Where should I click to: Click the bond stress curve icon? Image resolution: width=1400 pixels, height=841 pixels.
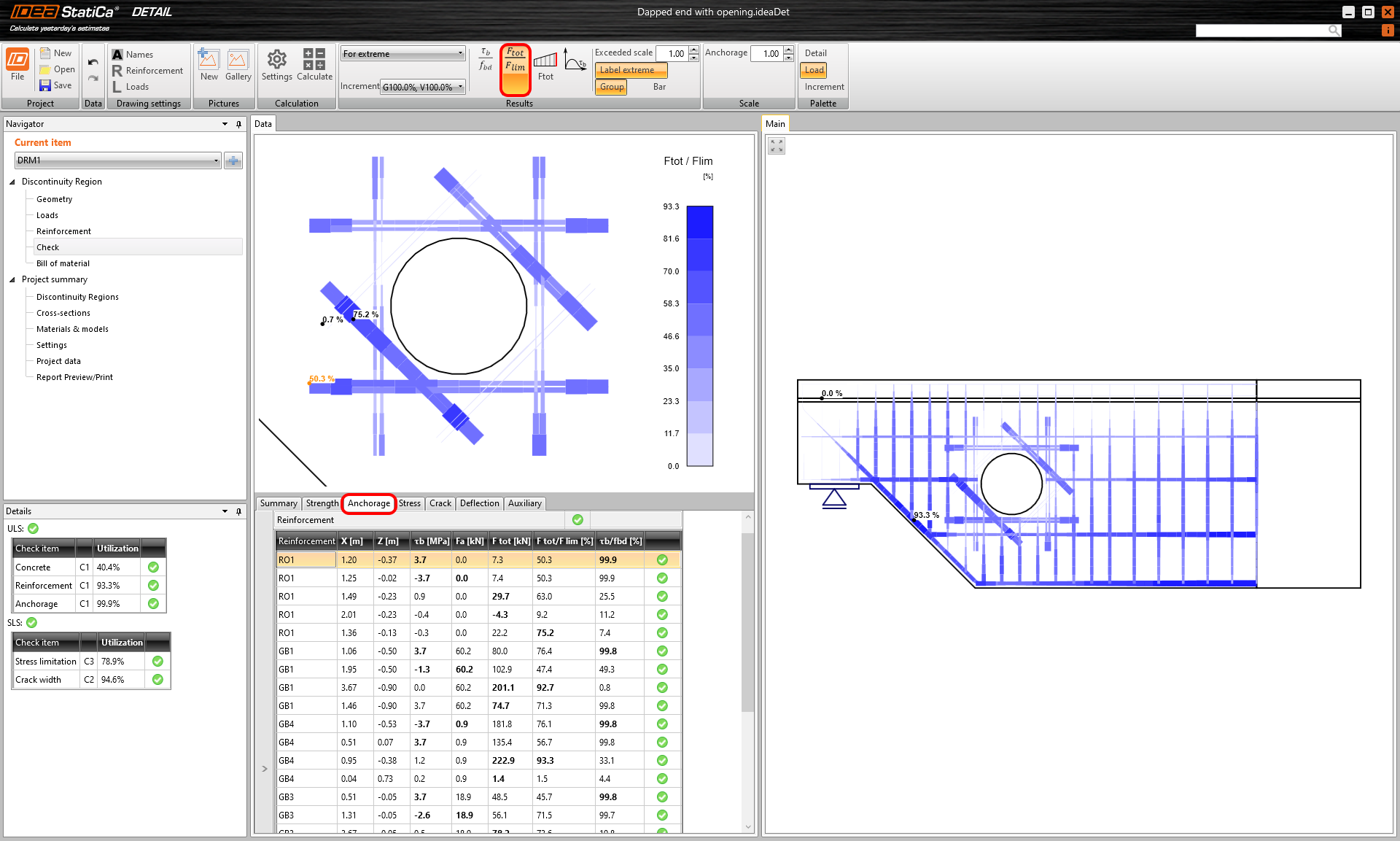575,61
